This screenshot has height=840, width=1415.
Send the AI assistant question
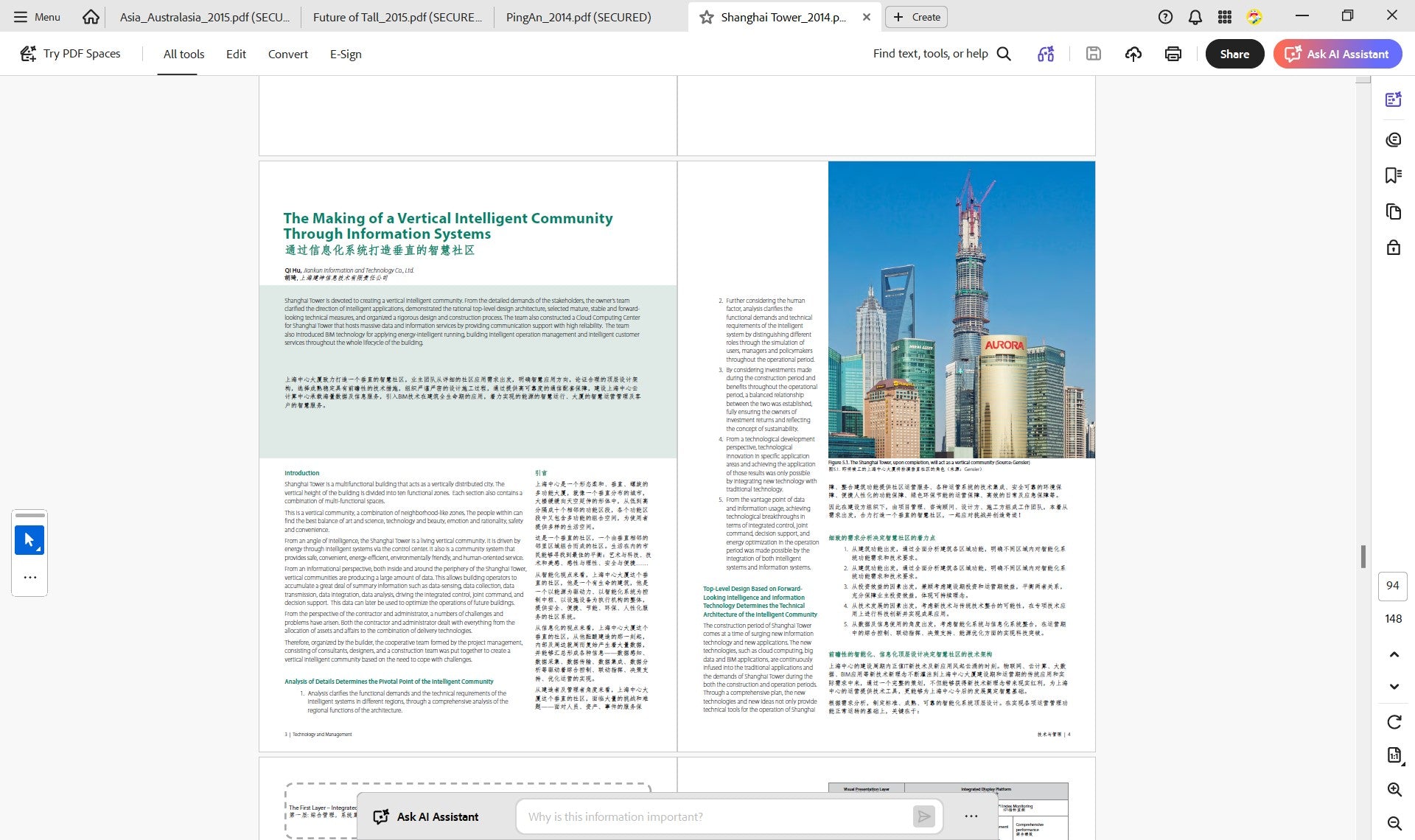(923, 816)
